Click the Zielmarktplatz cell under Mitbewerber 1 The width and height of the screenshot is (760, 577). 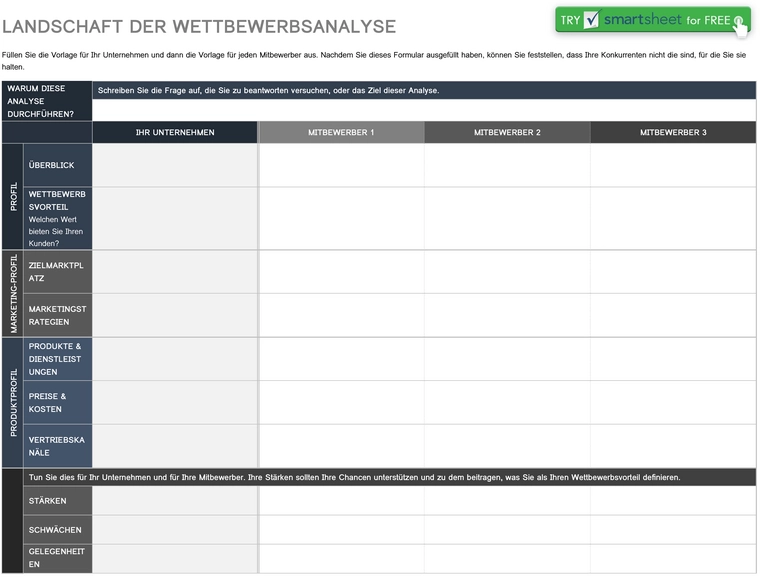point(341,272)
